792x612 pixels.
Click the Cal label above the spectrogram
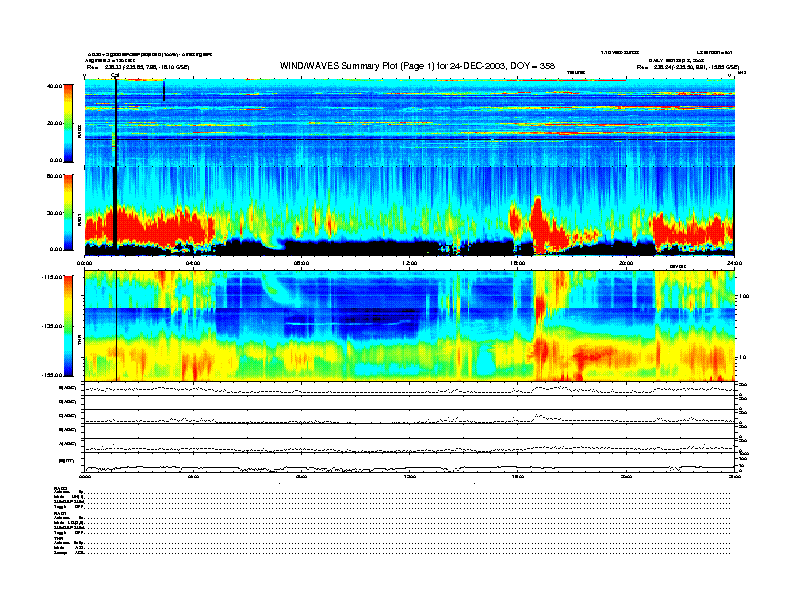(x=115, y=75)
